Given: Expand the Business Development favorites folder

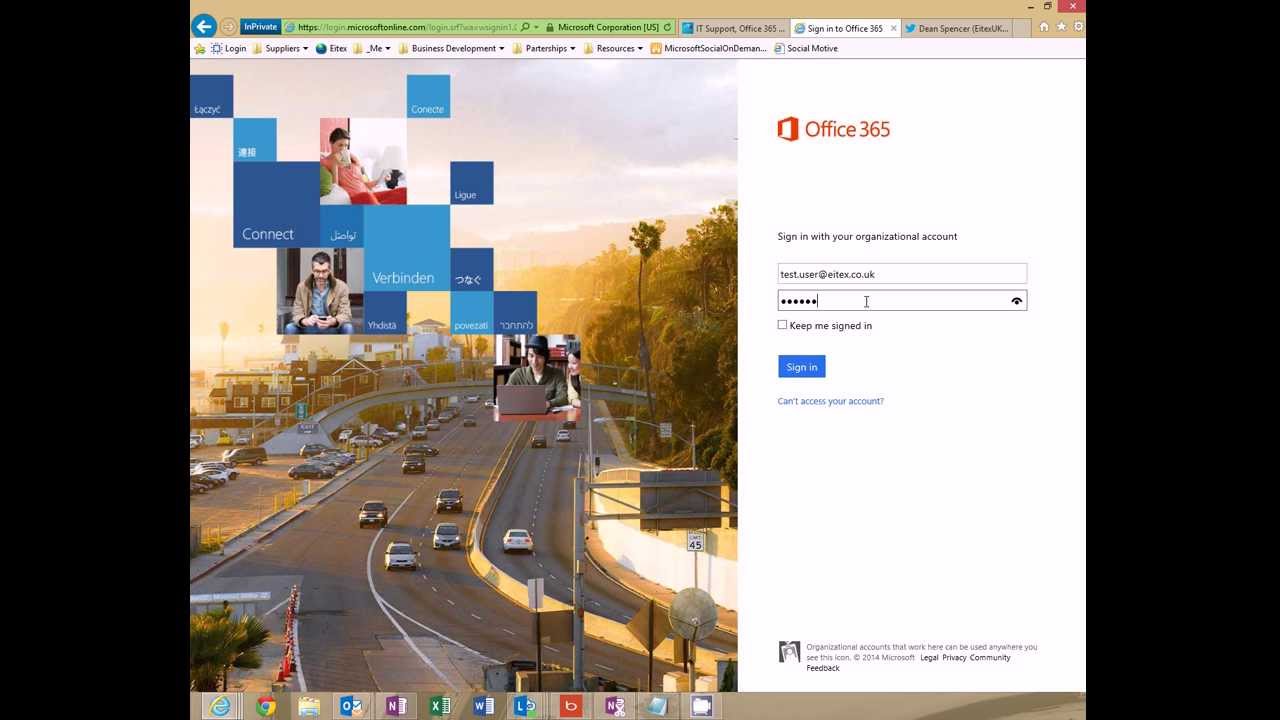Looking at the screenshot, I should (x=451, y=48).
